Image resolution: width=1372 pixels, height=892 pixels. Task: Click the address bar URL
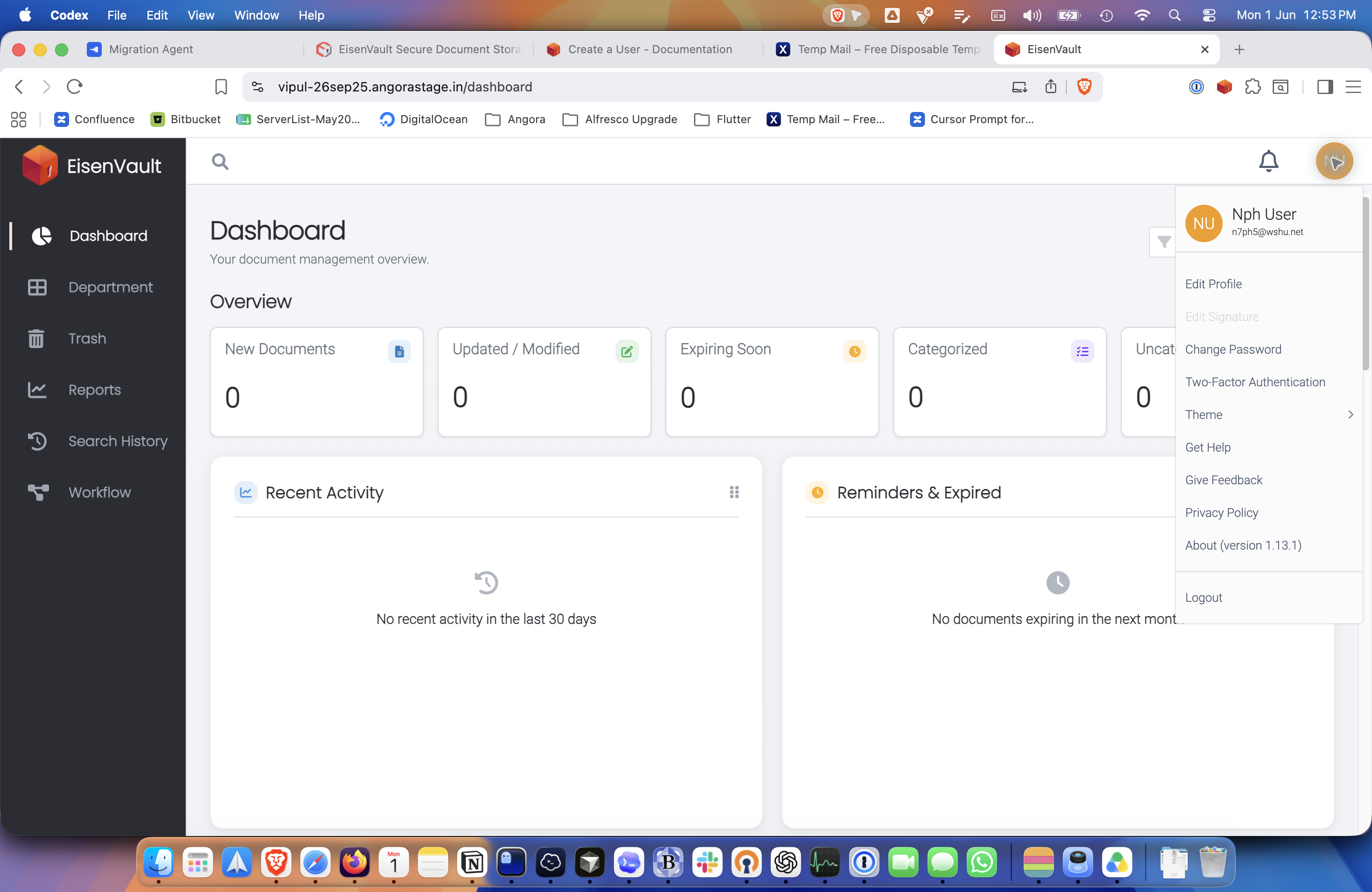click(405, 87)
